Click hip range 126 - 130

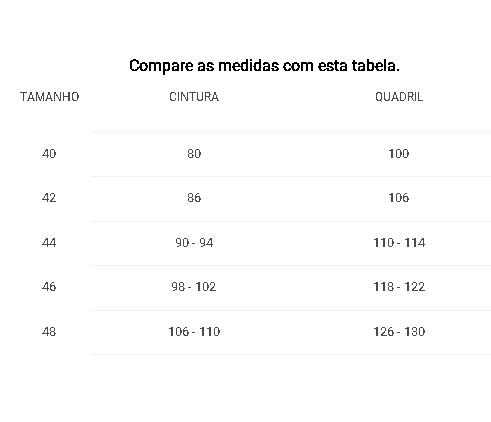click(399, 332)
